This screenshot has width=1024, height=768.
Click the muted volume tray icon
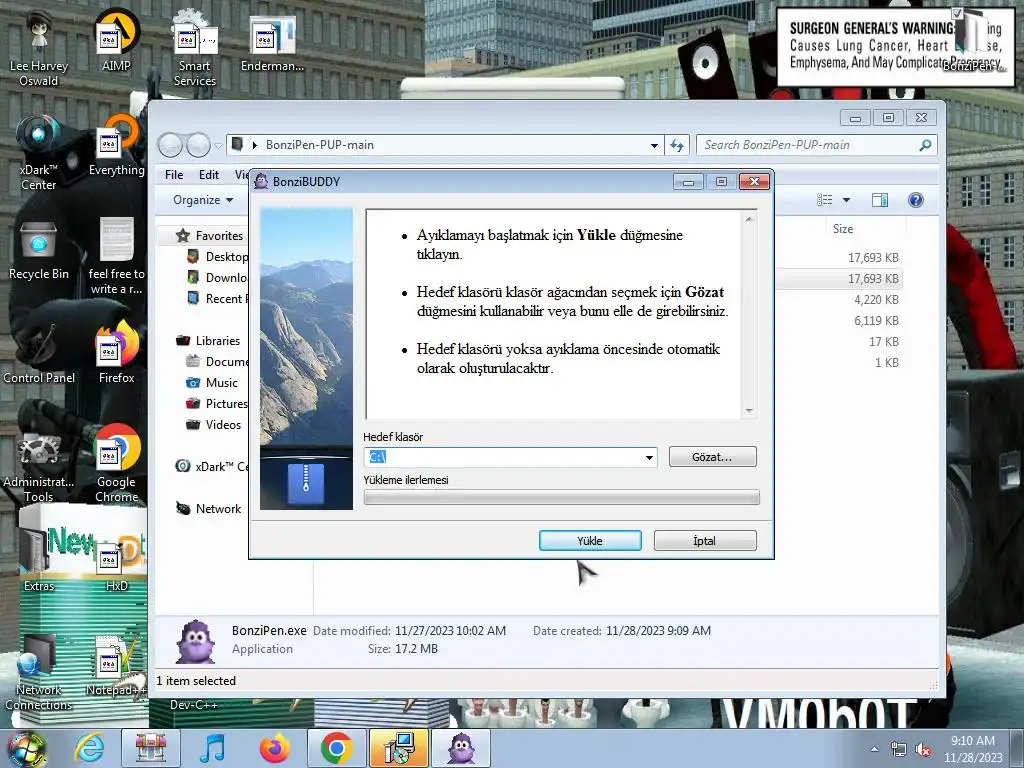tap(923, 750)
